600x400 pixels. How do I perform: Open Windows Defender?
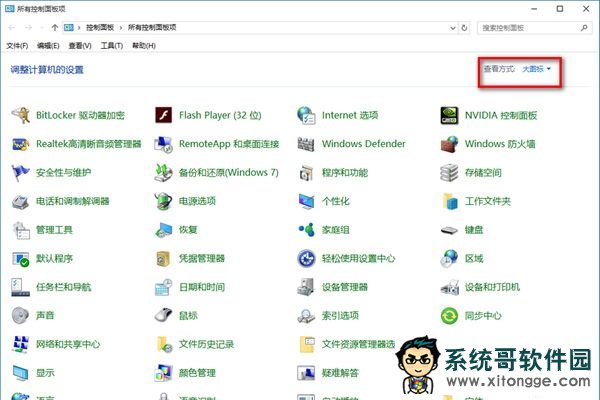coord(363,144)
